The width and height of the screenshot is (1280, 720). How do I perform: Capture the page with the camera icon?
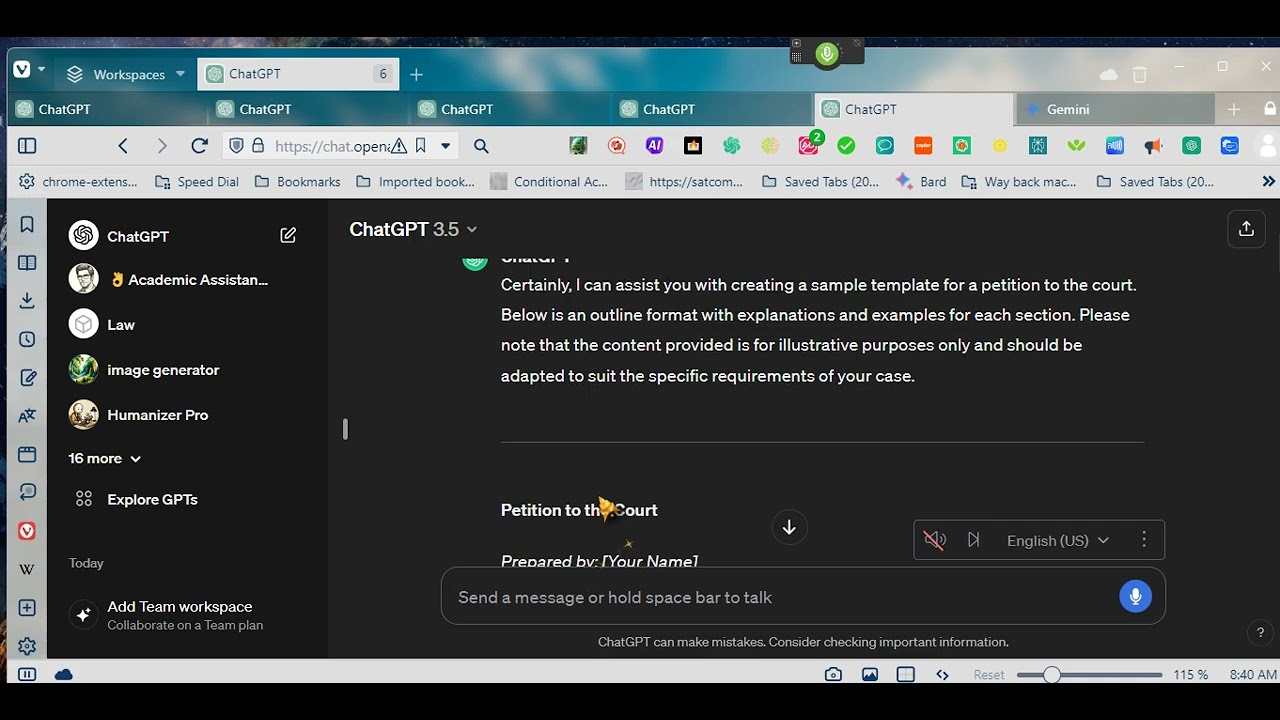coord(833,675)
